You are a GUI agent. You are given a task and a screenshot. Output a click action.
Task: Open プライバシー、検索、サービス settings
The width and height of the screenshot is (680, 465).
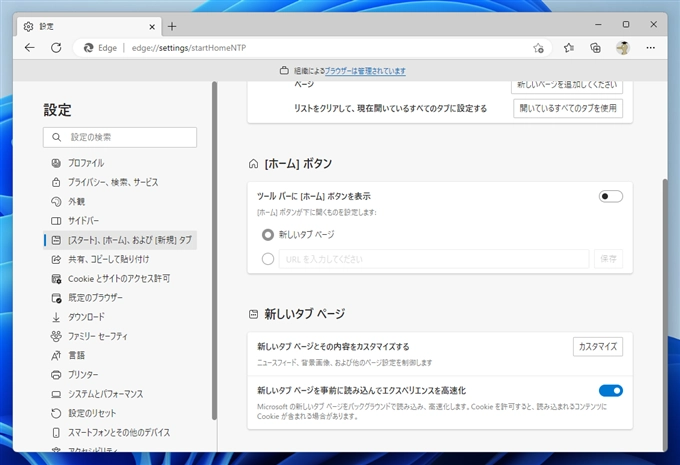pos(121,182)
